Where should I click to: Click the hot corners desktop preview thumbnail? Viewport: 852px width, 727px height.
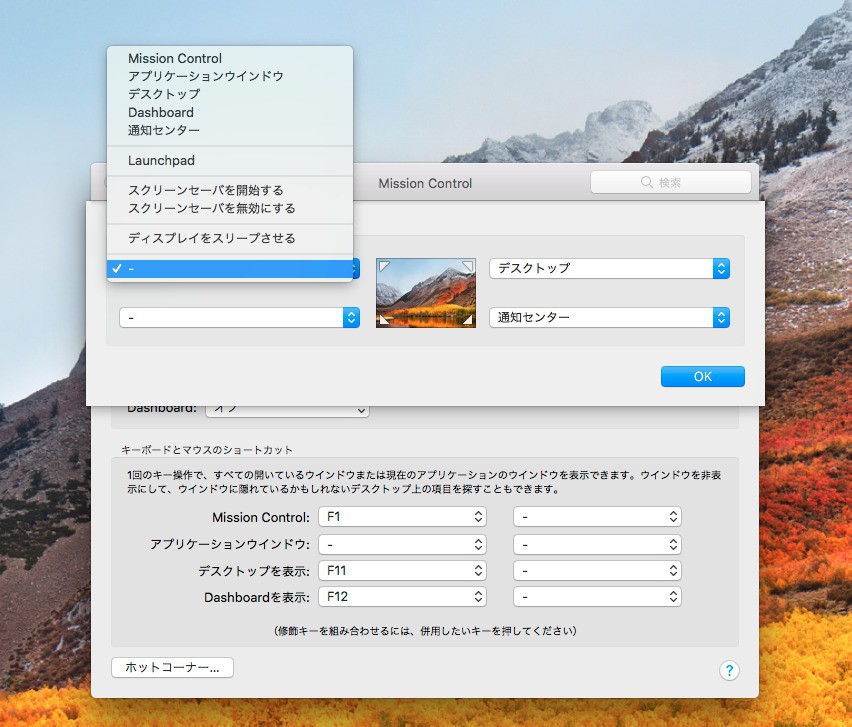(x=426, y=293)
